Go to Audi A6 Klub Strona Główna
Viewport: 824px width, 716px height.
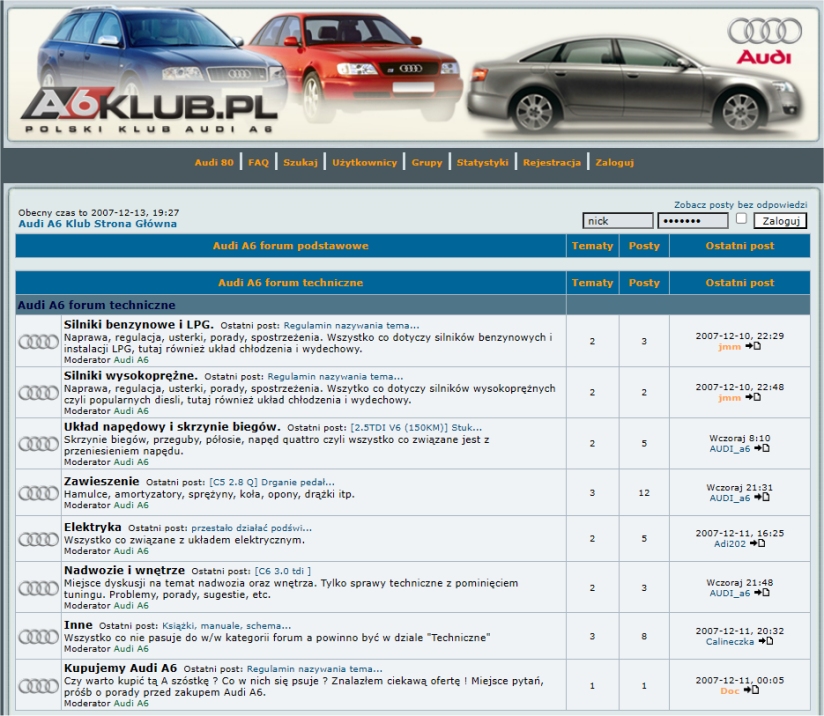(98, 223)
